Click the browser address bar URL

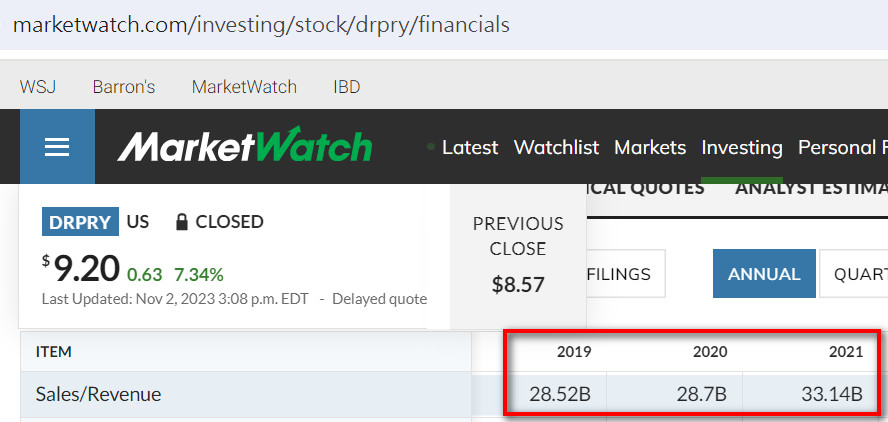pos(261,25)
